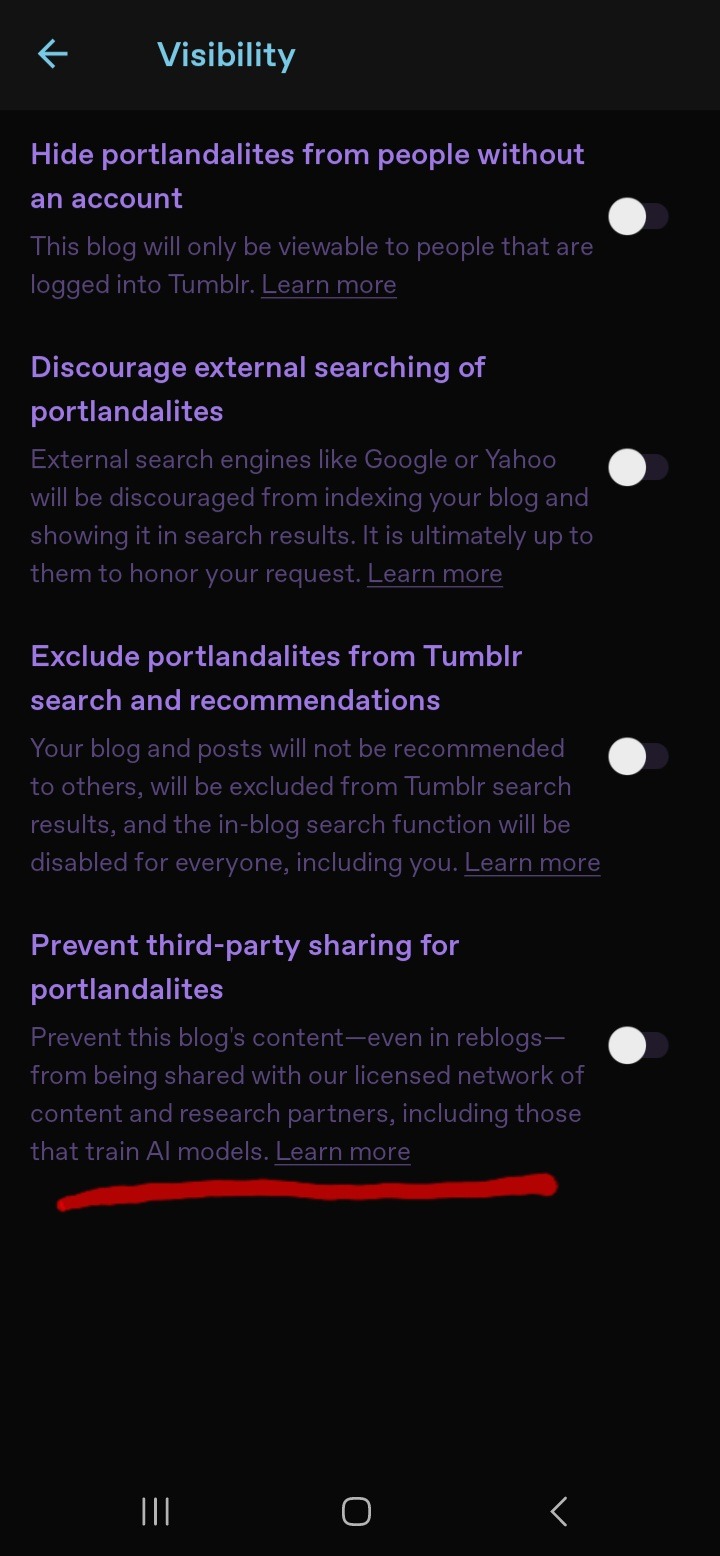
Task: Enable prevent third-party sharing switch
Action: tap(637, 1046)
